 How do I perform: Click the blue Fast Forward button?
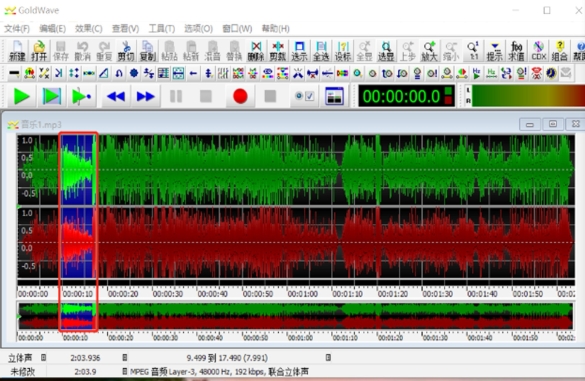[x=146, y=97]
